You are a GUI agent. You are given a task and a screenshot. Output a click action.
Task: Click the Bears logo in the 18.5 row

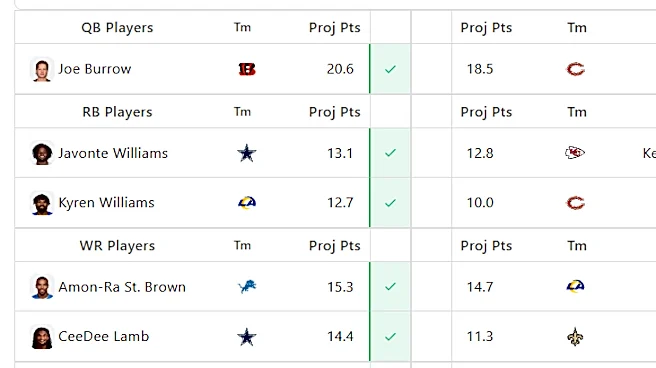[x=575, y=69]
